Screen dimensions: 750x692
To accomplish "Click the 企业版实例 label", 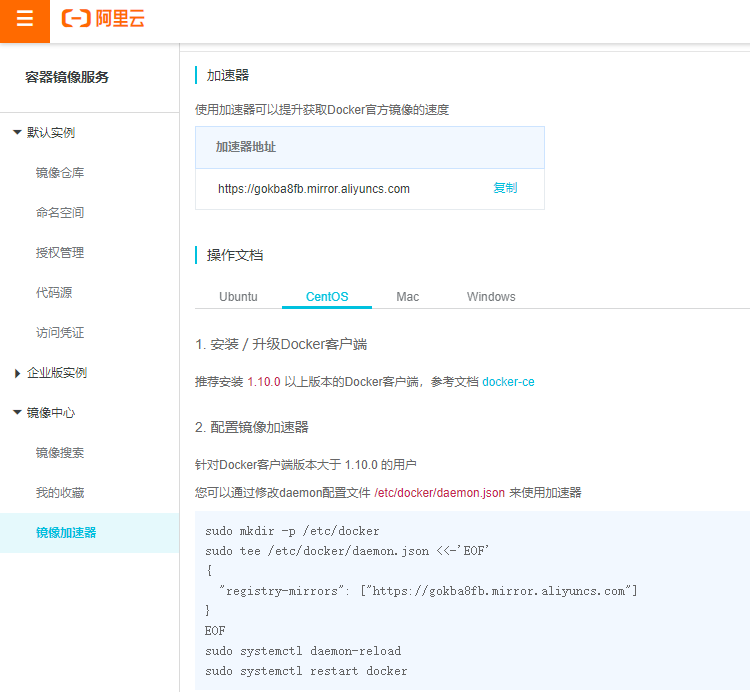I will point(57,373).
